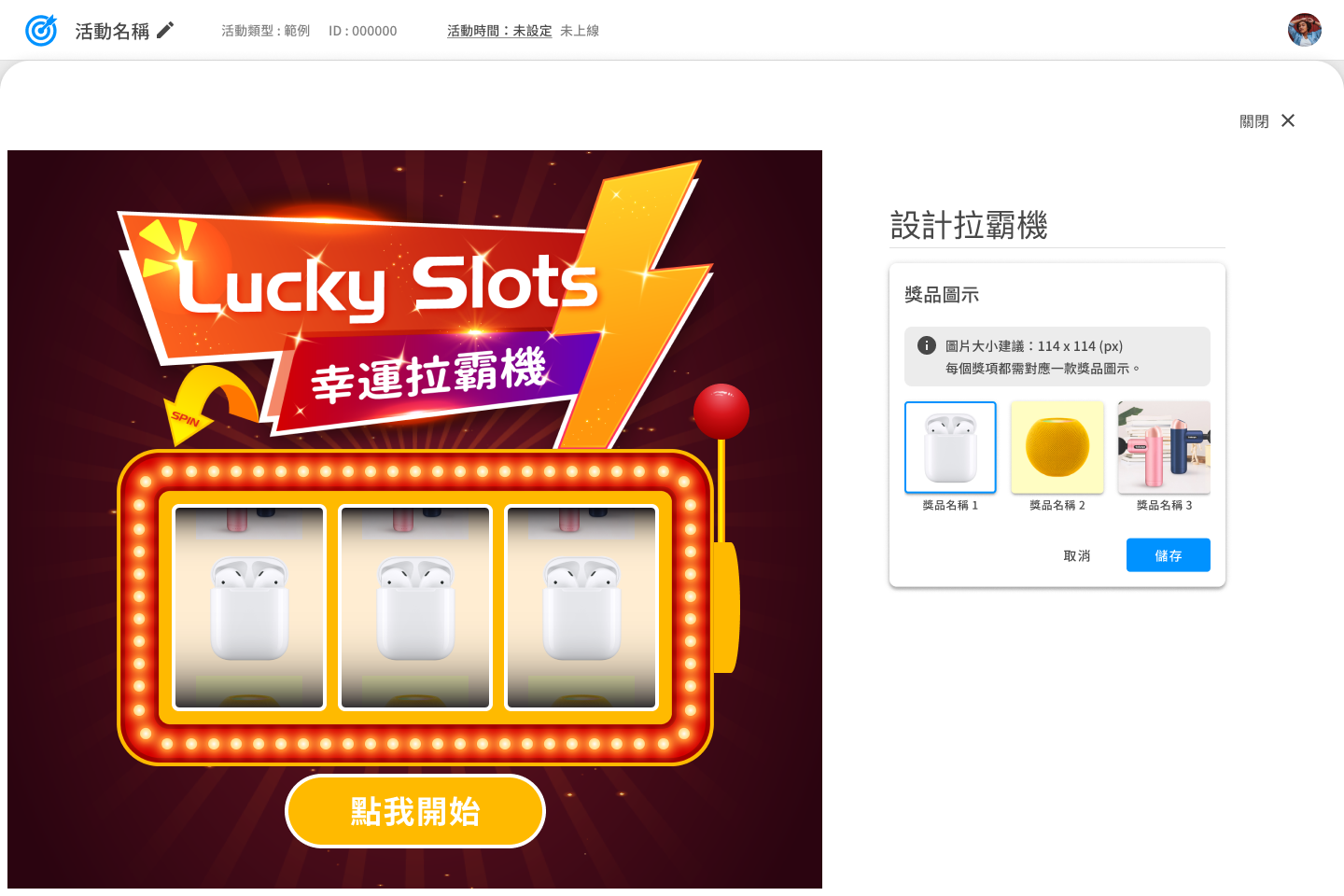Click the first slot reel with AirPods
Image resolution: width=1344 pixels, height=896 pixels.
pyautogui.click(x=249, y=608)
